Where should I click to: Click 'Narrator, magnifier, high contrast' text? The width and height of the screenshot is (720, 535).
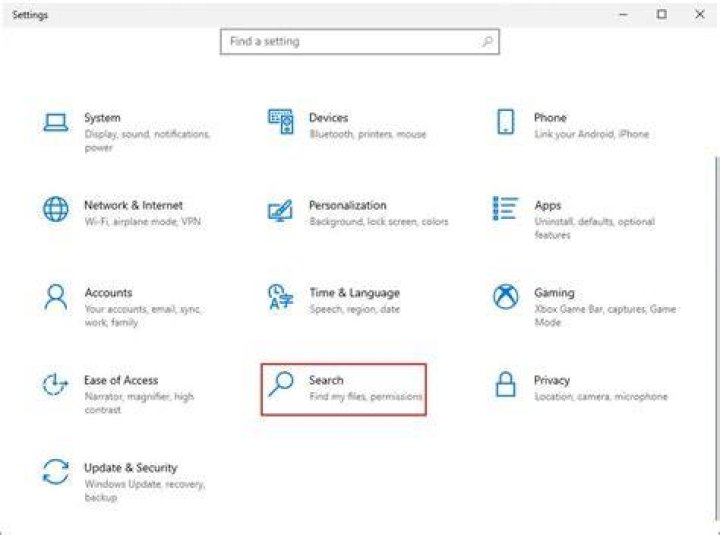point(139,403)
